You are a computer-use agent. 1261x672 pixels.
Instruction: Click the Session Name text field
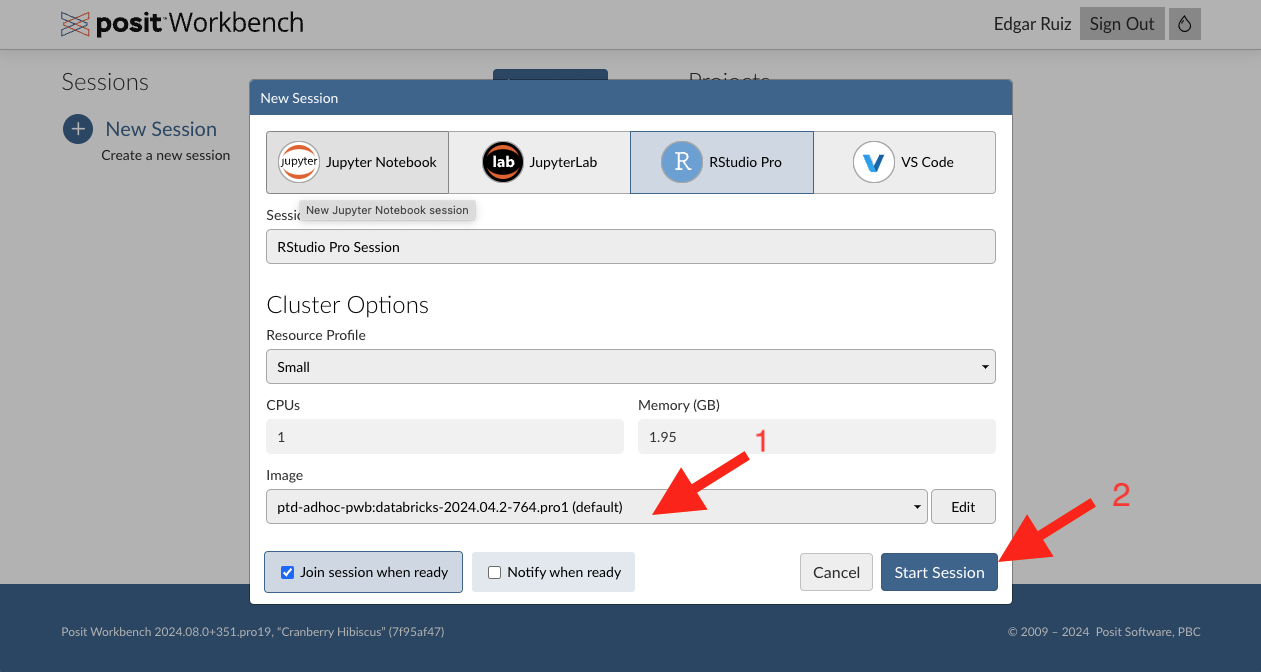click(x=630, y=247)
